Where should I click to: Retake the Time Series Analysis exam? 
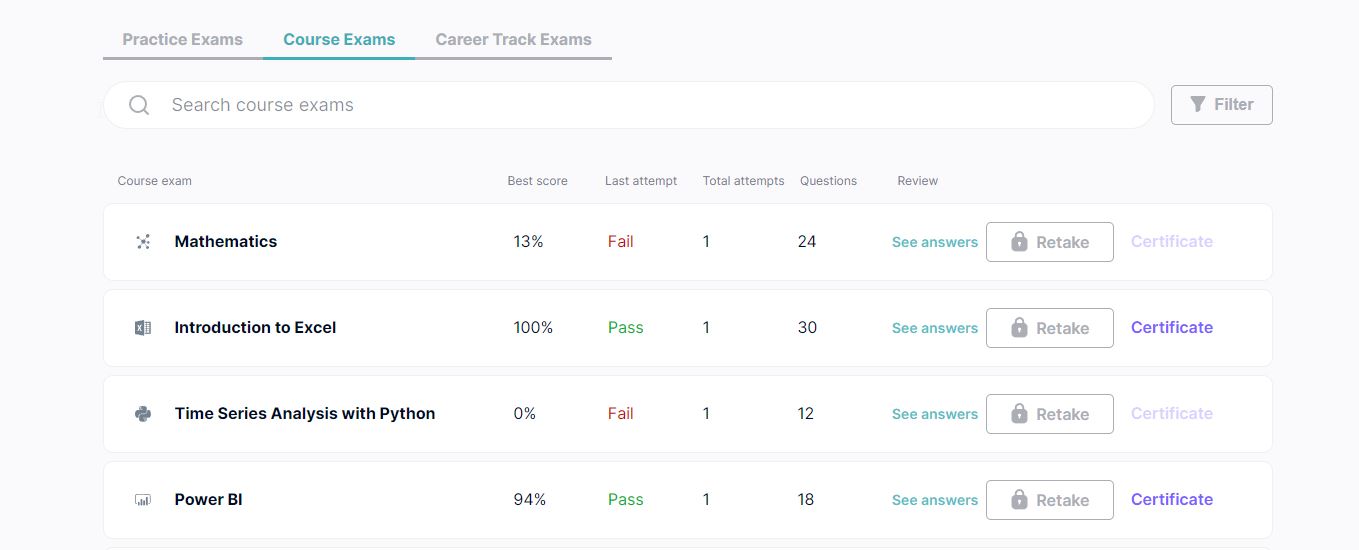[x=1049, y=414]
